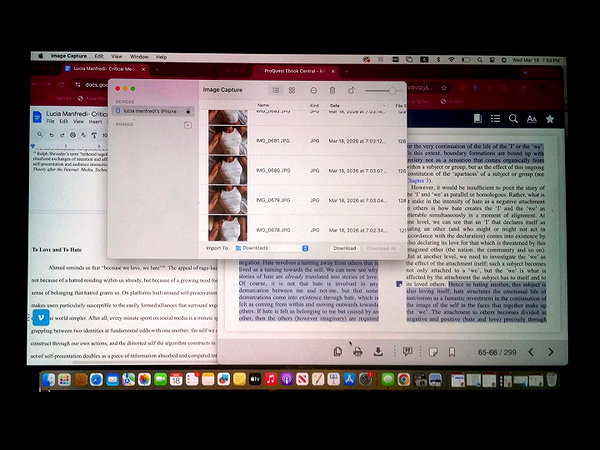Click the page number field 65-66 / 299
Image resolution: width=600 pixels, height=450 pixels.
tap(497, 352)
